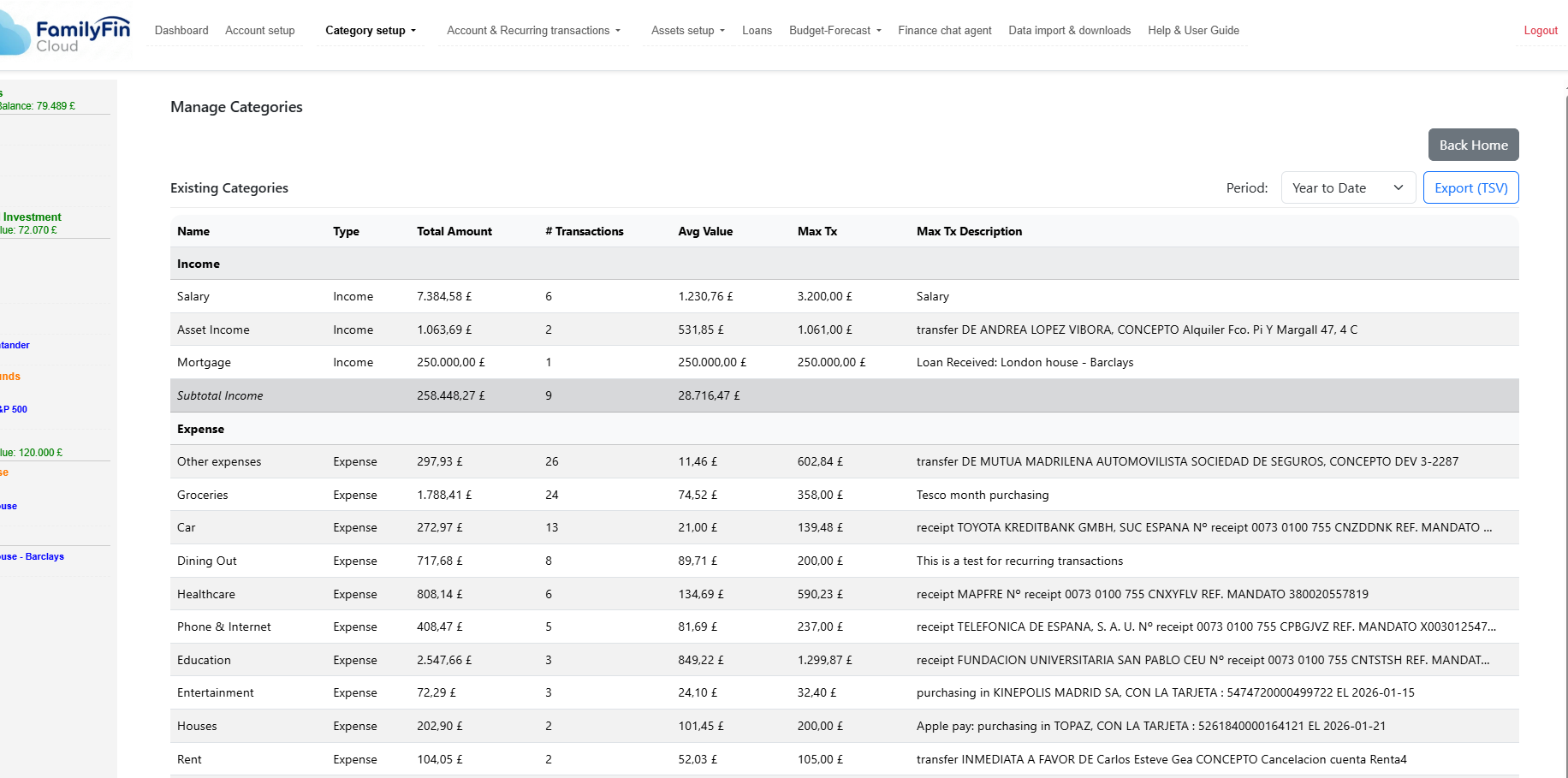The image size is (1568, 778).
Task: Click the sidebar link ending in 'tander'
Action: click(15, 345)
